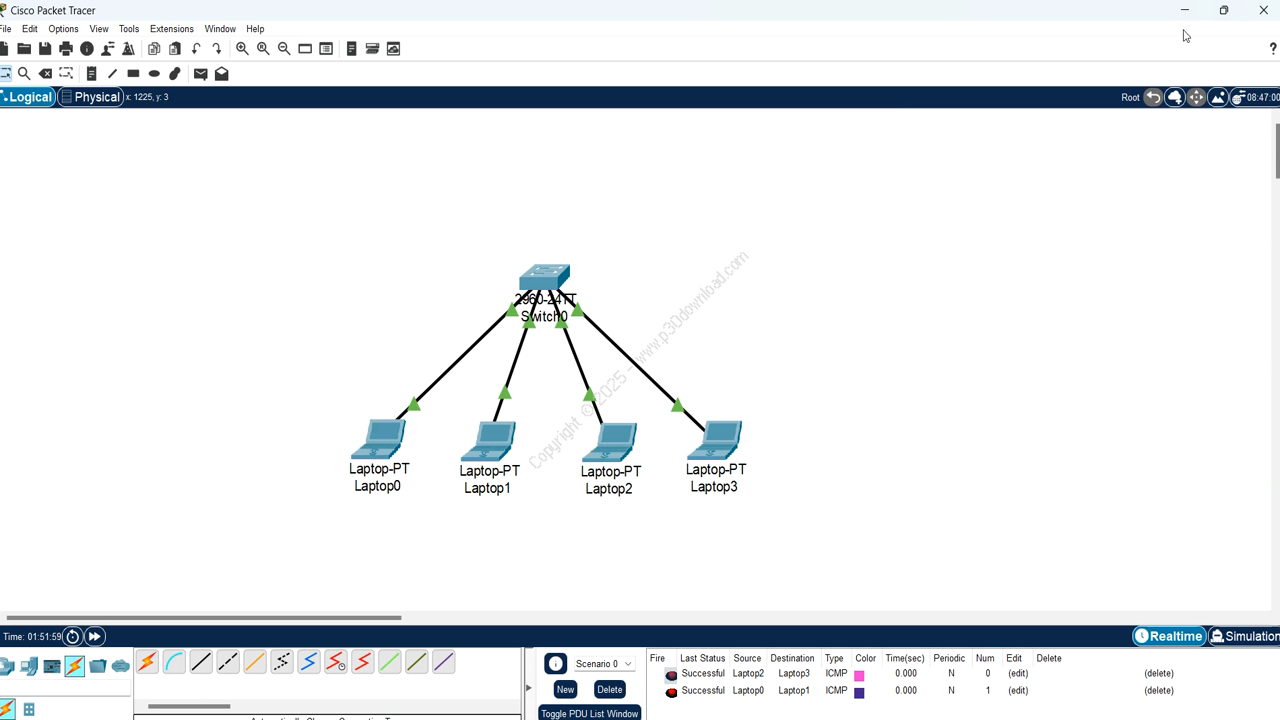Fire the Laptop0 to Laptop1 PDU
The image size is (1280, 720).
(671, 692)
